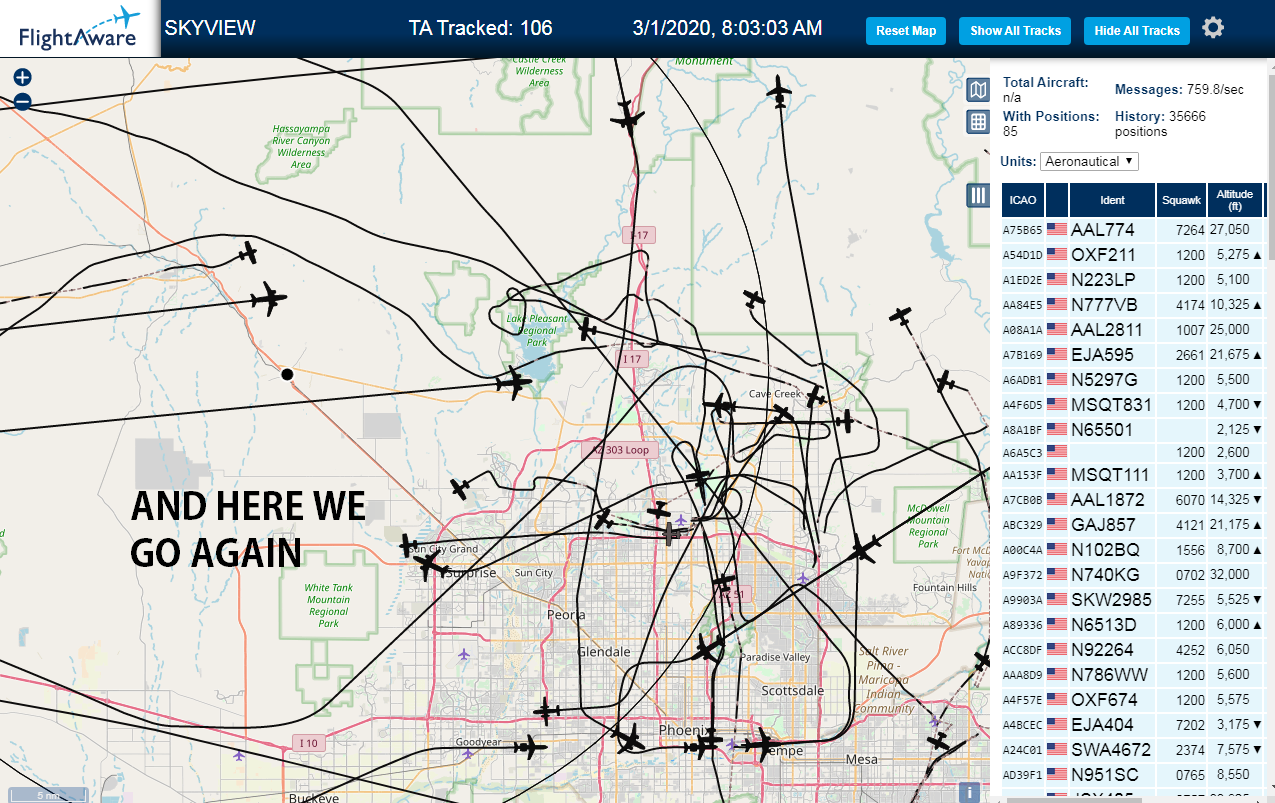Open the map attribution info icon
1275x803 pixels.
pyautogui.click(x=968, y=792)
